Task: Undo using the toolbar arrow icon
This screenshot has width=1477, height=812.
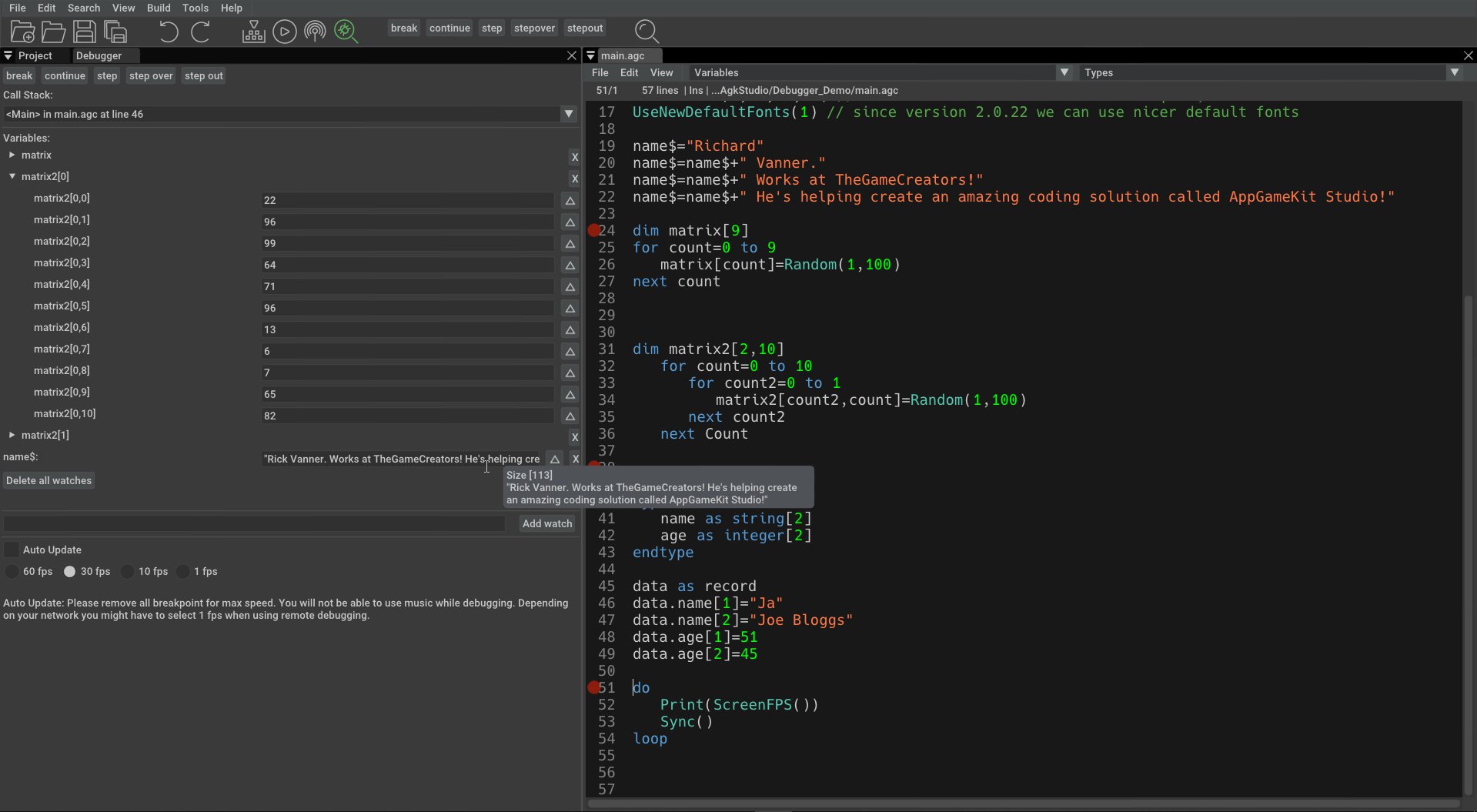Action: pyautogui.click(x=167, y=32)
